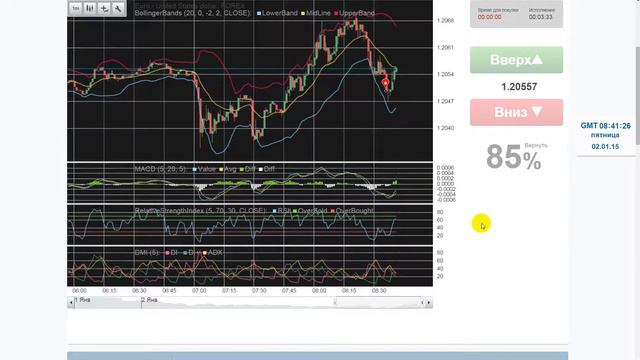
Task: Click the green Вверх buy-up button
Action: pyautogui.click(x=516, y=60)
